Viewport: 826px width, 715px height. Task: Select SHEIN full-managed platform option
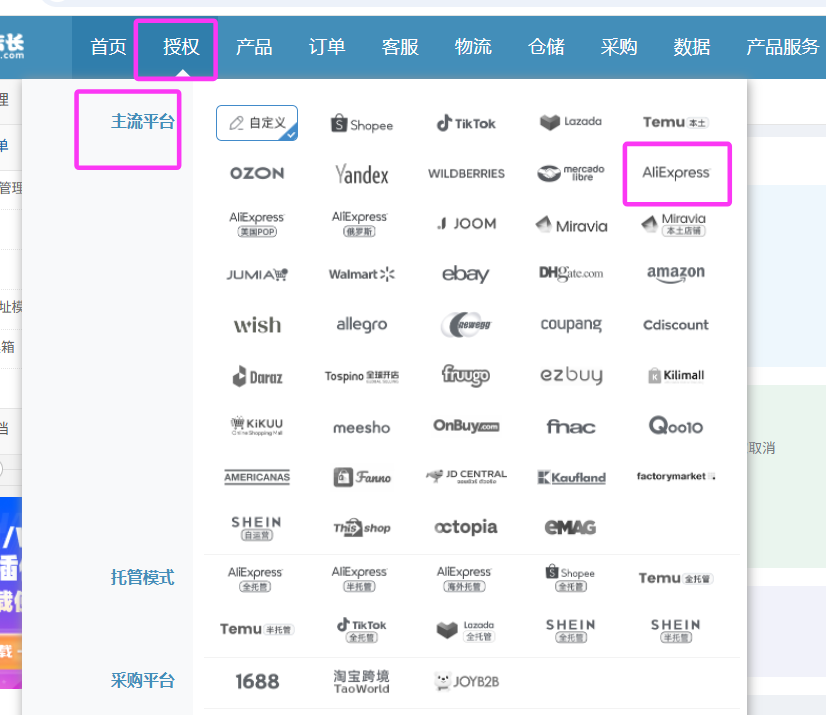(x=570, y=630)
